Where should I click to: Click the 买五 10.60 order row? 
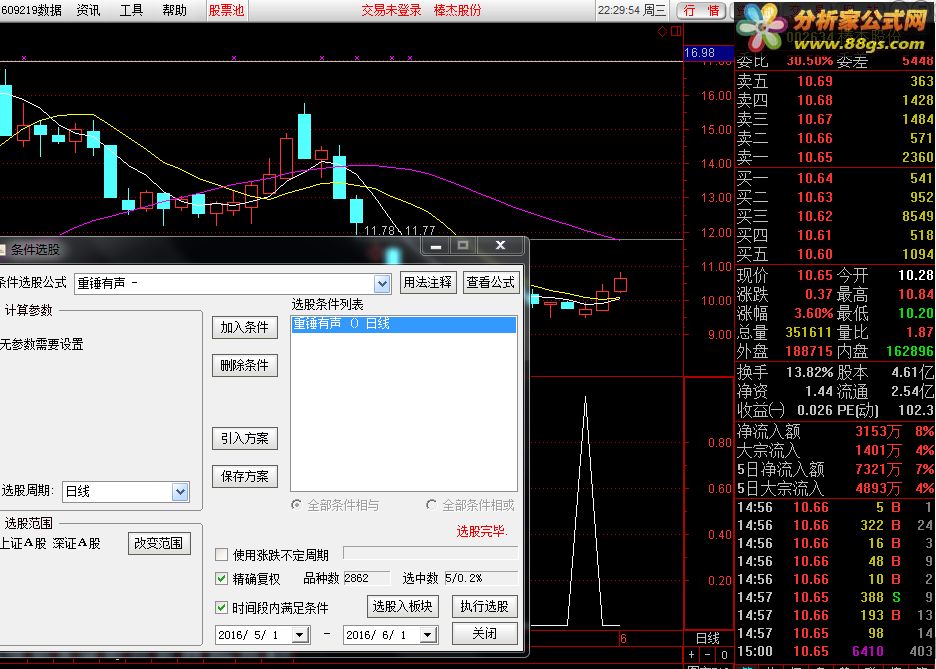coord(835,254)
